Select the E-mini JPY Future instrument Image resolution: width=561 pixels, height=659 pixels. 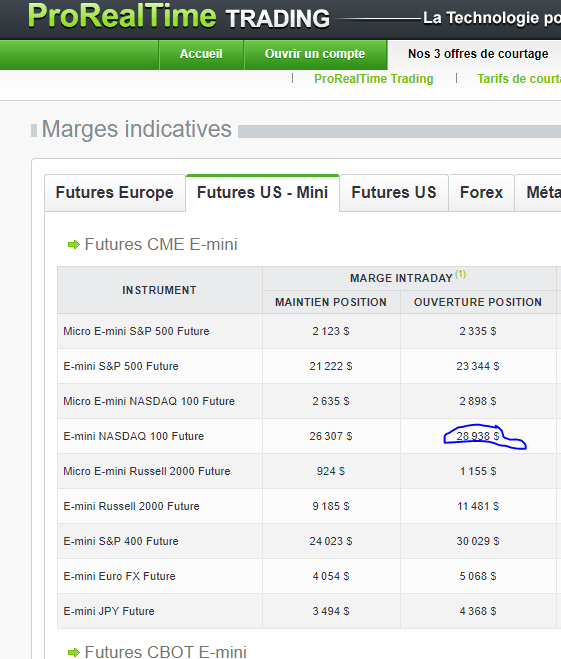[109, 611]
